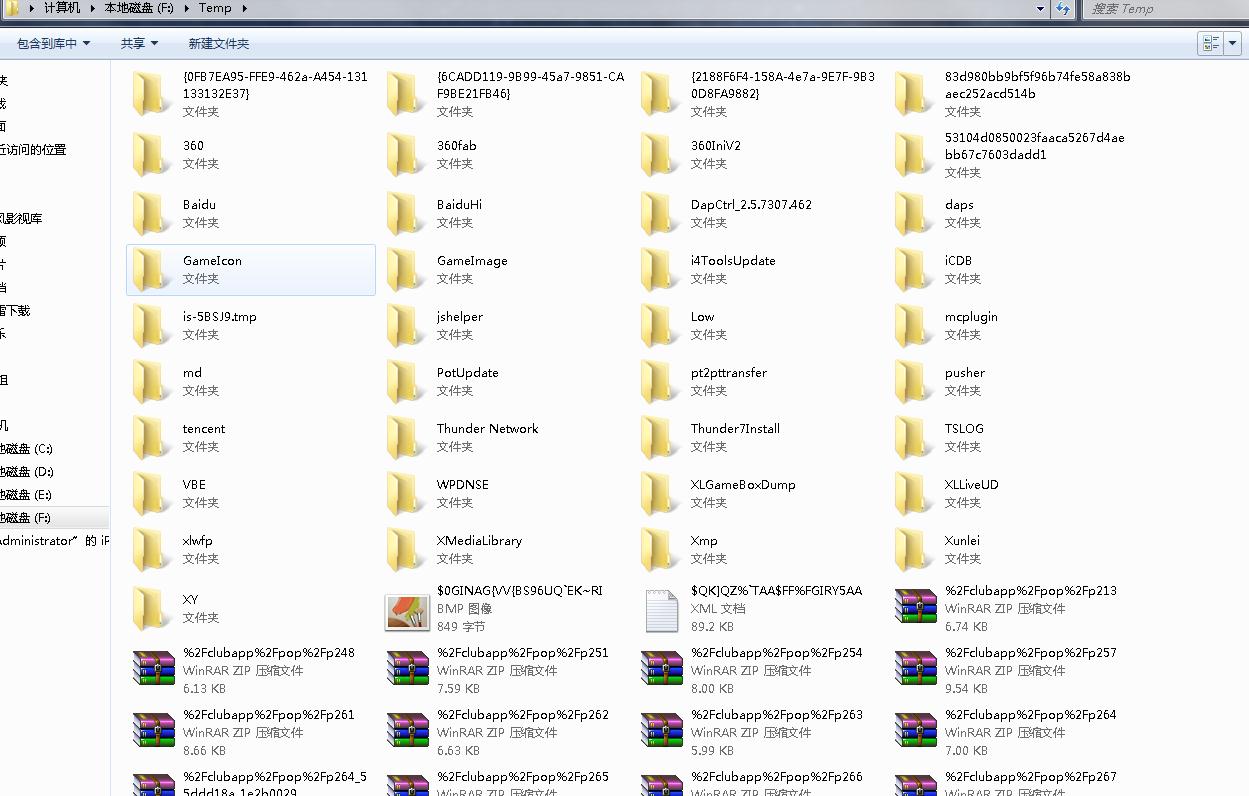1249x796 pixels.
Task: Select the folder named 360fab
Action: [x=457, y=145]
